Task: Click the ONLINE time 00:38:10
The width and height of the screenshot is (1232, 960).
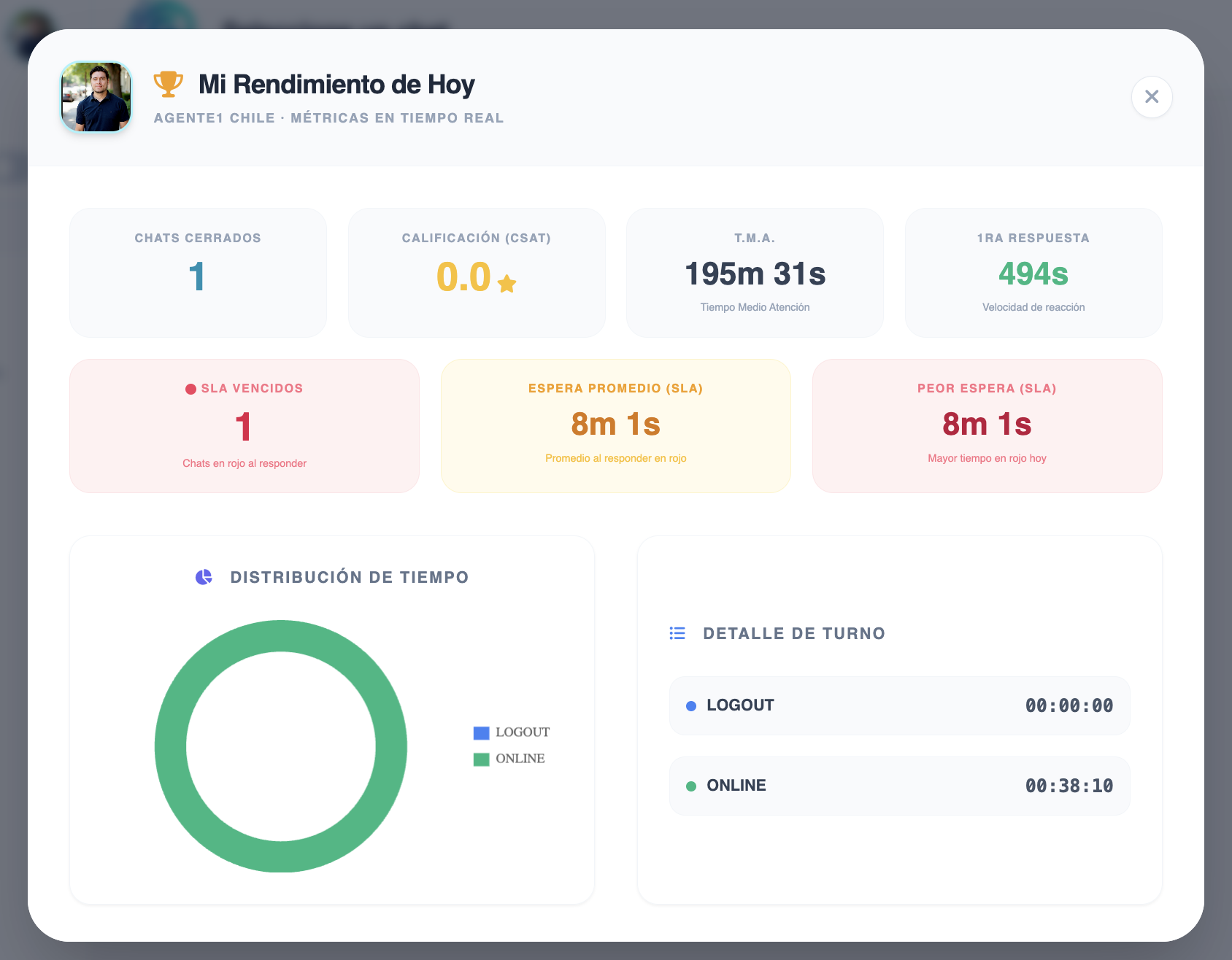Action: [x=1069, y=786]
